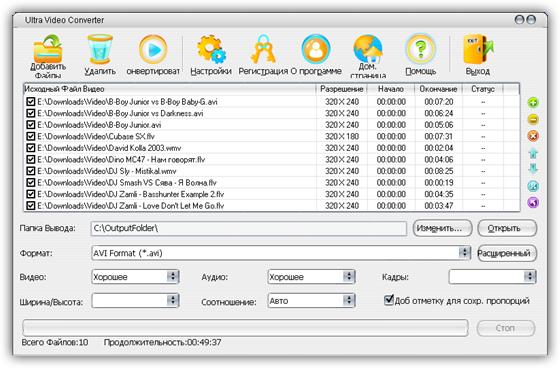This screenshot has width=560, height=368.
Task: Uncheck Cubase SX.flv file checkbox
Action: pyautogui.click(x=31, y=136)
